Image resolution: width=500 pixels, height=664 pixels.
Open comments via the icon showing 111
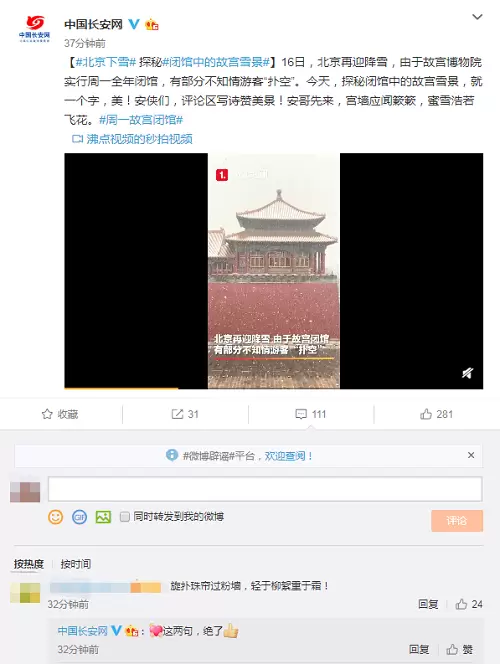(x=301, y=414)
